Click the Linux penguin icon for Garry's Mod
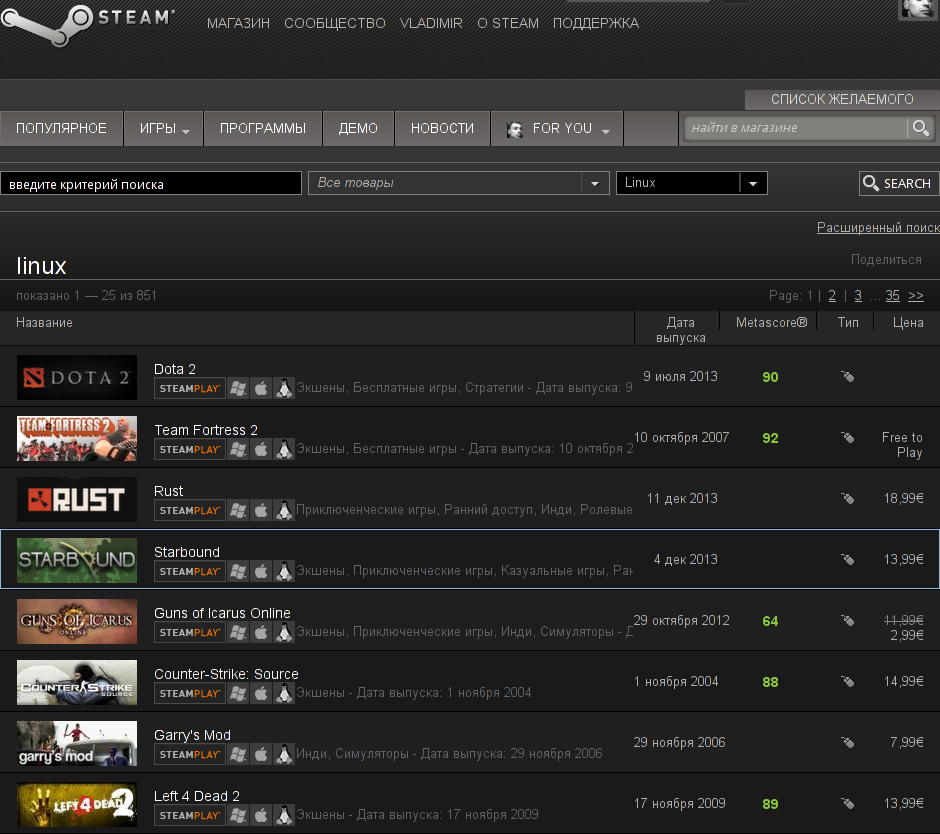The width and height of the screenshot is (940, 834). click(x=284, y=754)
